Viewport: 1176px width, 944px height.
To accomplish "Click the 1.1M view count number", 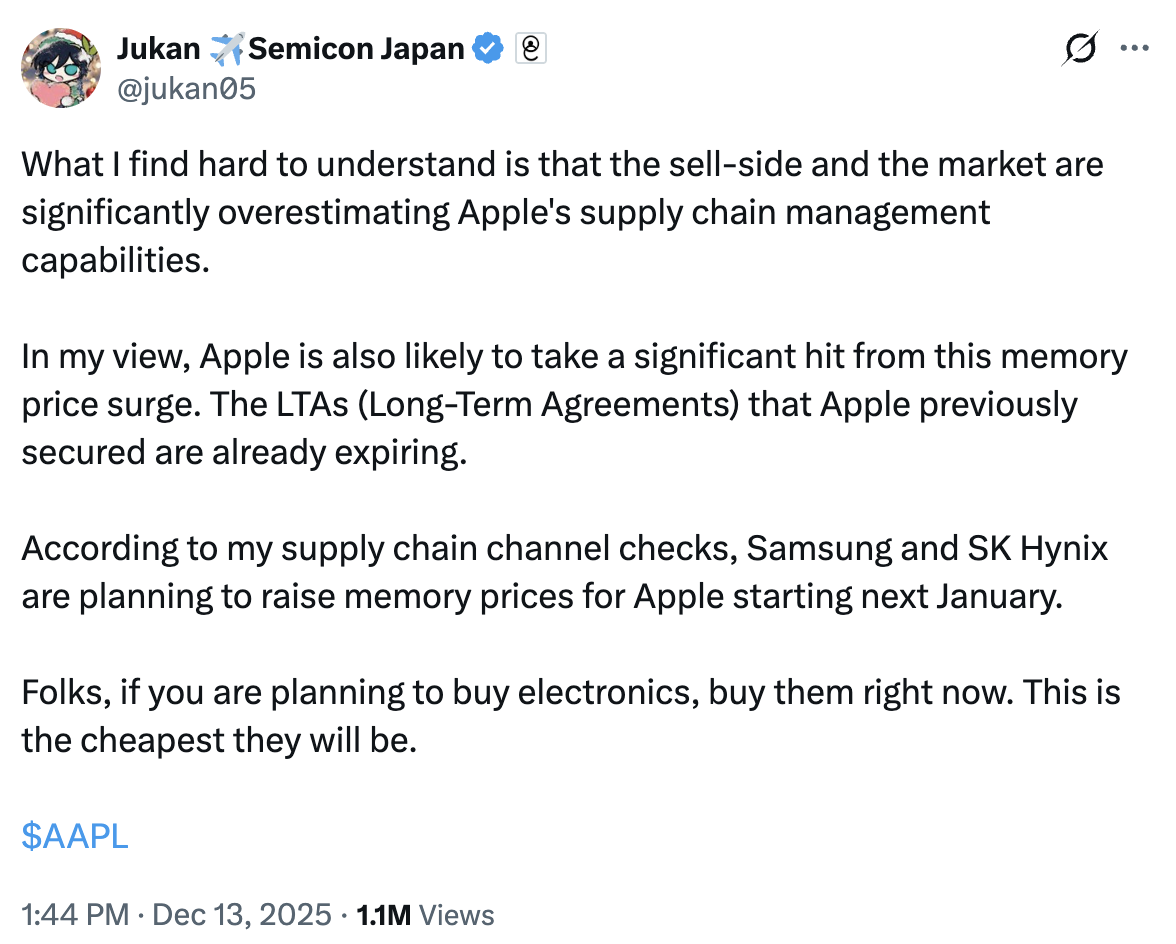I will click(381, 914).
